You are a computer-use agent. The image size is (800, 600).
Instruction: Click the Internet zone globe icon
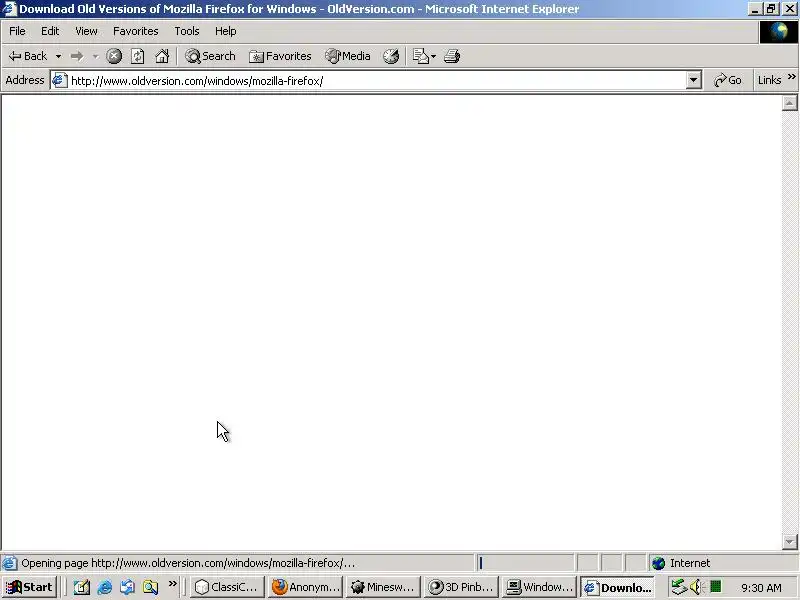tap(659, 563)
